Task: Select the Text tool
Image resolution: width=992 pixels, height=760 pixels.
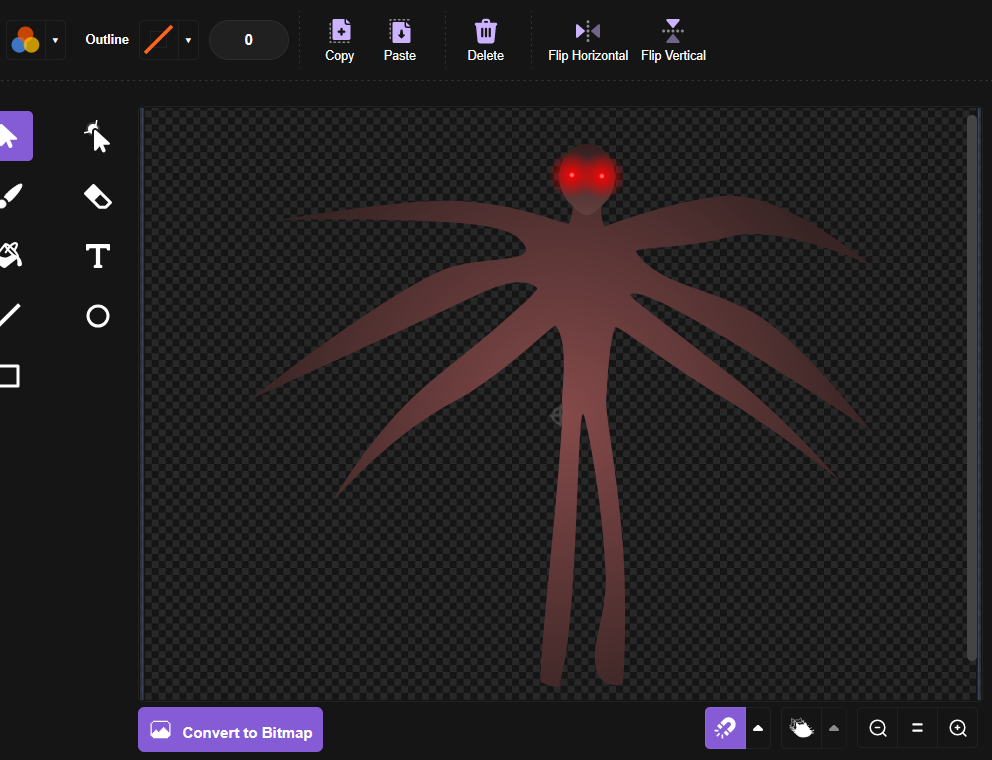Action: pyautogui.click(x=97, y=256)
